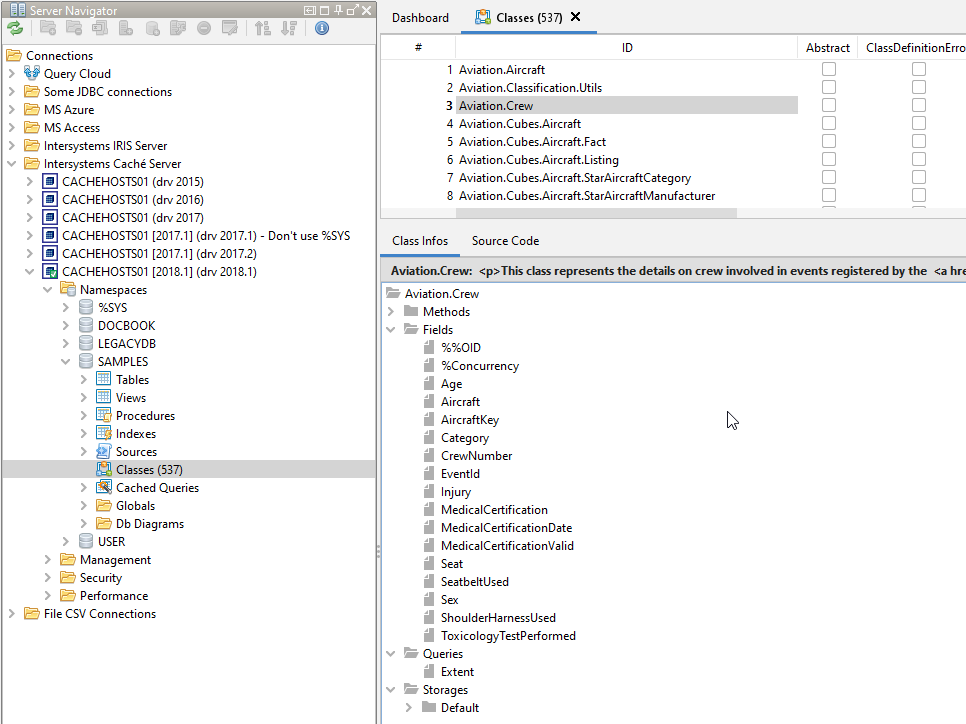The height and width of the screenshot is (724, 966).
Task: Click the ID column header
Action: click(627, 48)
